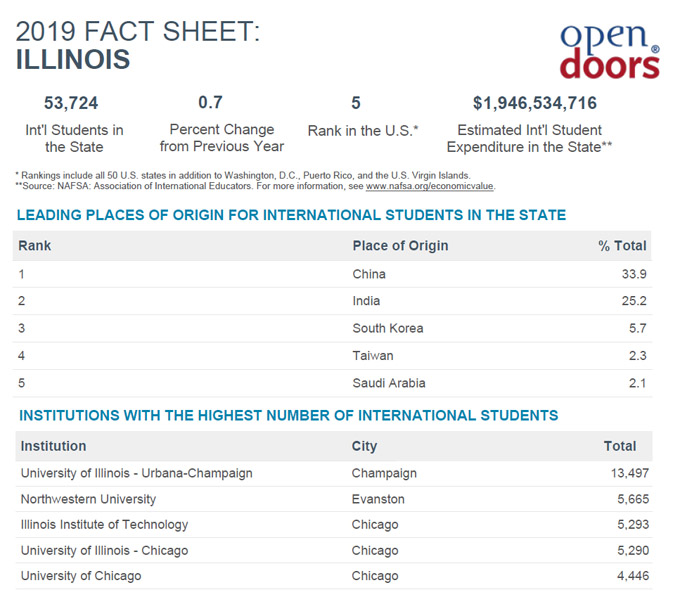This screenshot has height=597, width=680.
Task: Select the 2.1 percent value
Action: coord(638,383)
